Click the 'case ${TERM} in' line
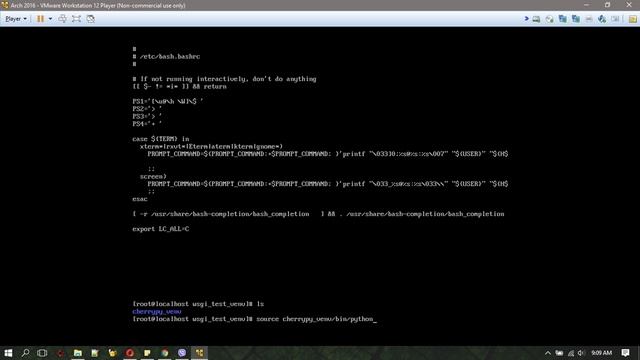This screenshot has height=360, width=640. pos(160,139)
